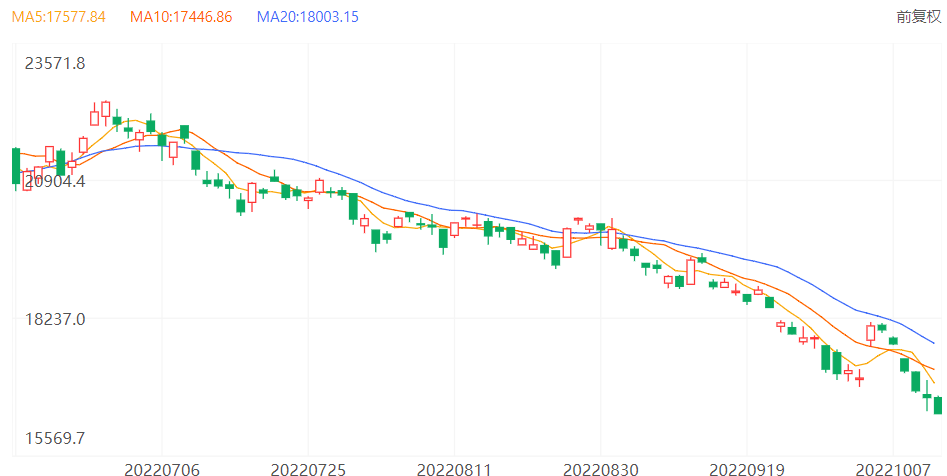Click the 20220830 date axis label
The height and width of the screenshot is (476, 947).
point(600,469)
